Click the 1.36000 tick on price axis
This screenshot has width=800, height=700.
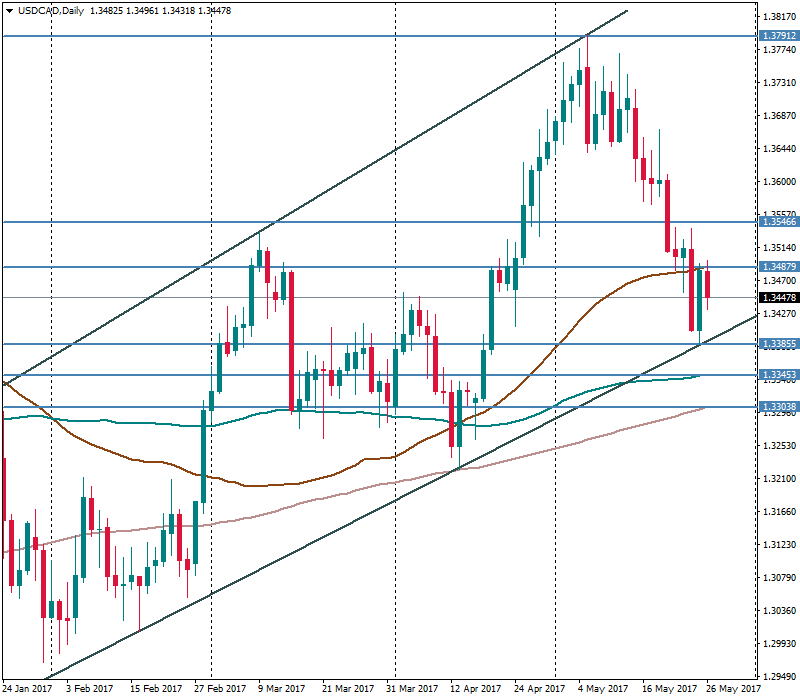(x=778, y=182)
